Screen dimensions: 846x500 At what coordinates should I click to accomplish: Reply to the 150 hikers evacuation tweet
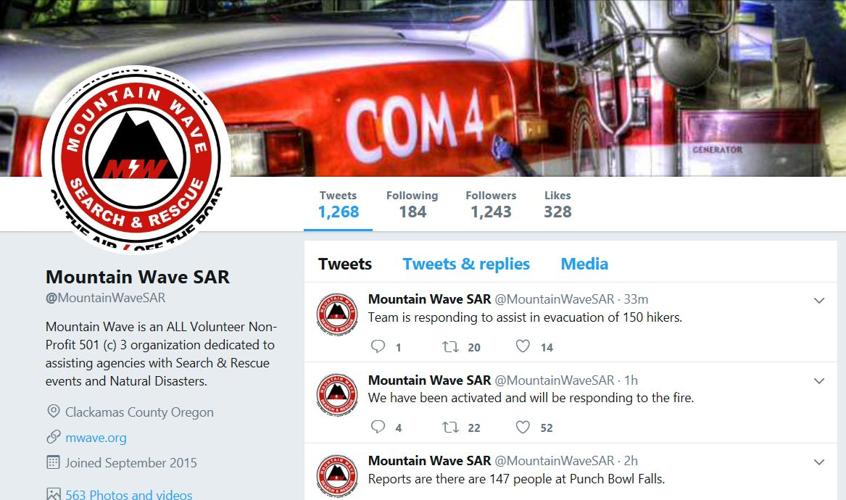point(378,346)
